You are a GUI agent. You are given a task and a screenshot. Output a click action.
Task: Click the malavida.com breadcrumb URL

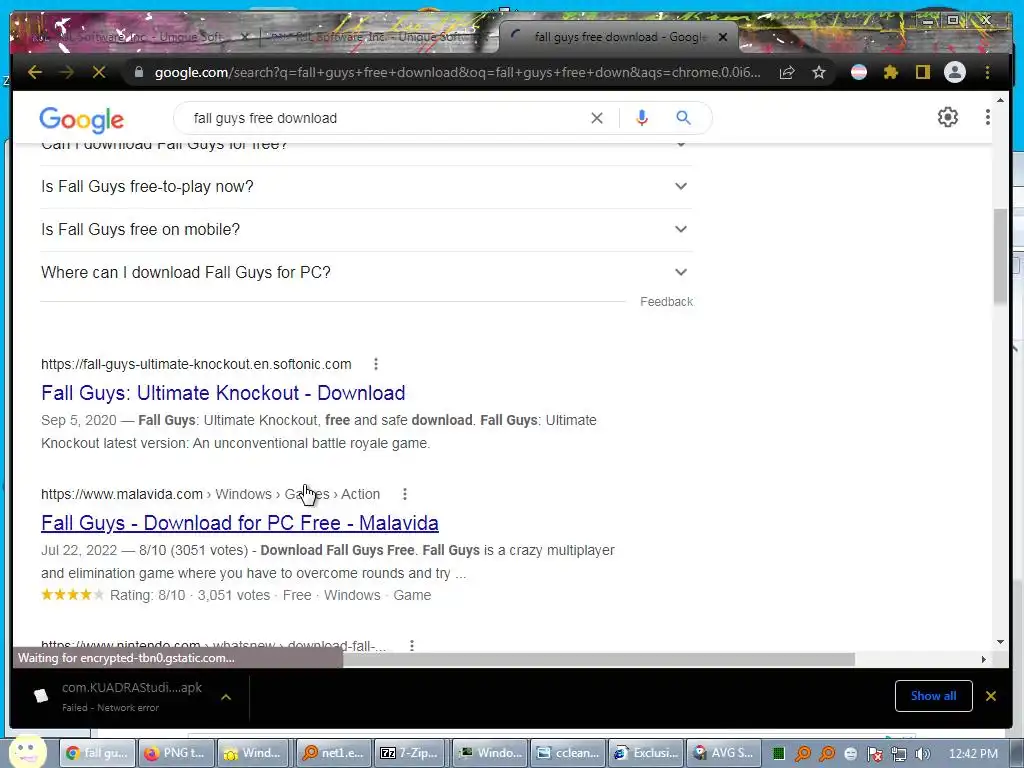(210, 494)
